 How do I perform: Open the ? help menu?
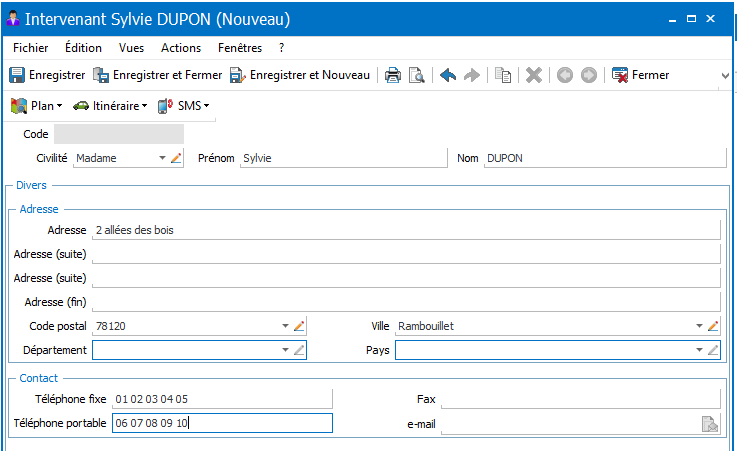tap(281, 48)
